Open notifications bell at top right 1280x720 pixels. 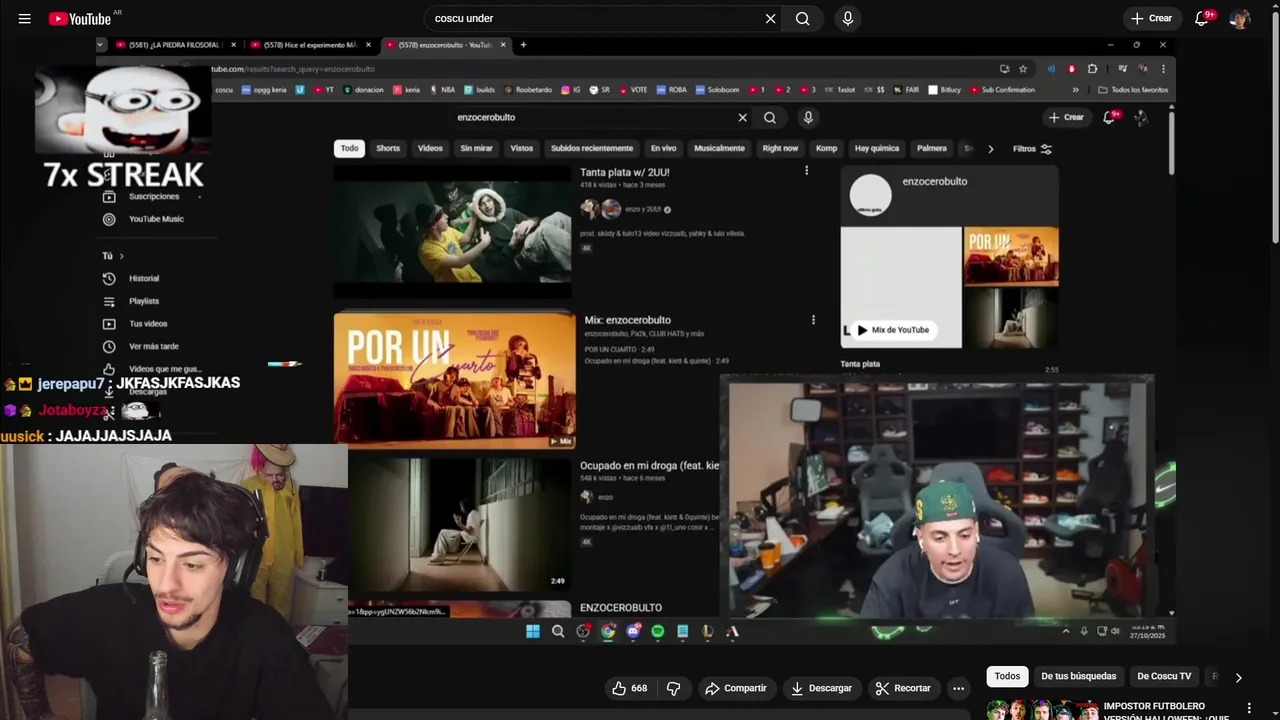tap(1202, 18)
